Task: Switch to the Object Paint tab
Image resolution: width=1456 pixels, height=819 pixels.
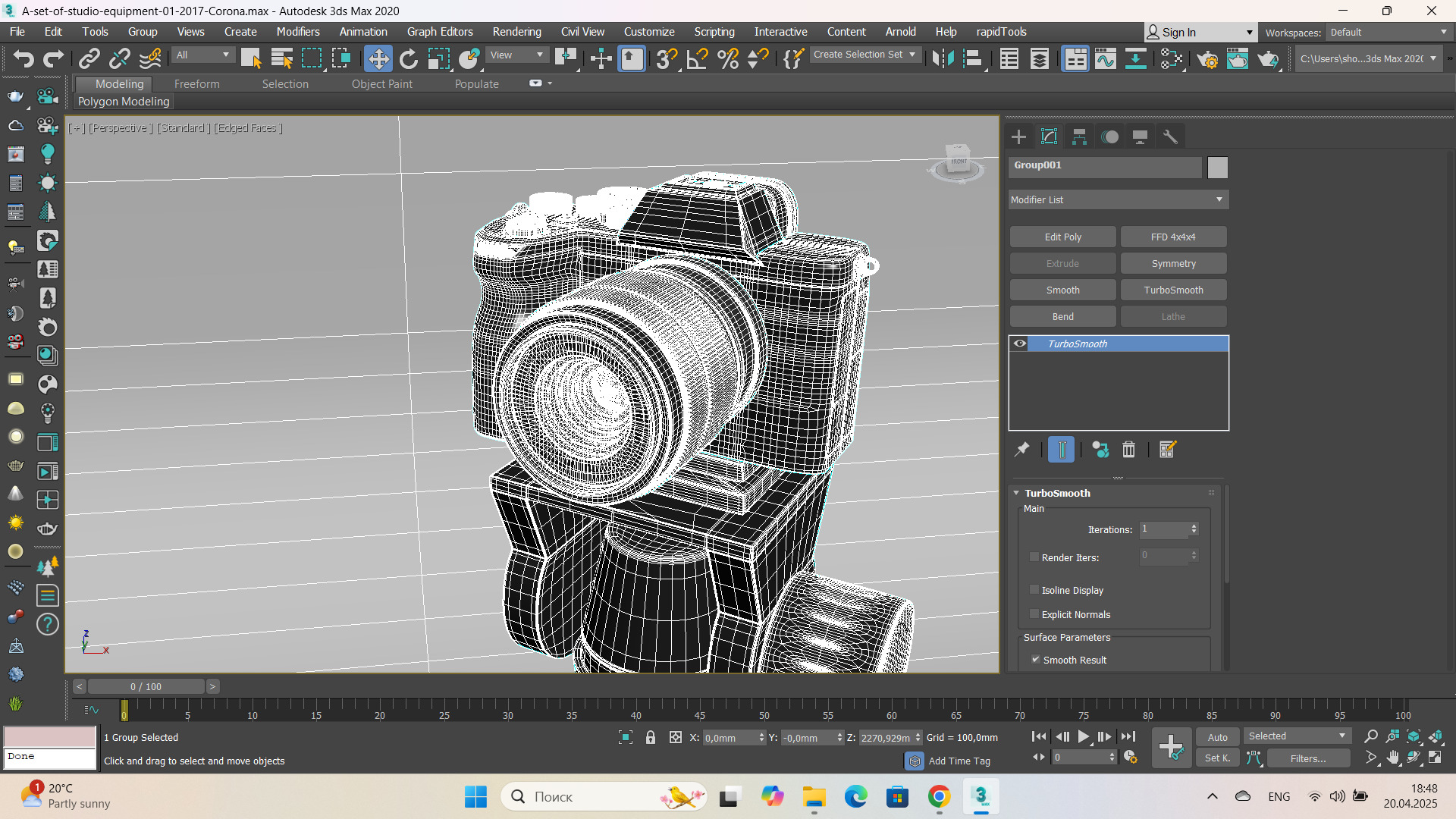Action: coord(381,84)
